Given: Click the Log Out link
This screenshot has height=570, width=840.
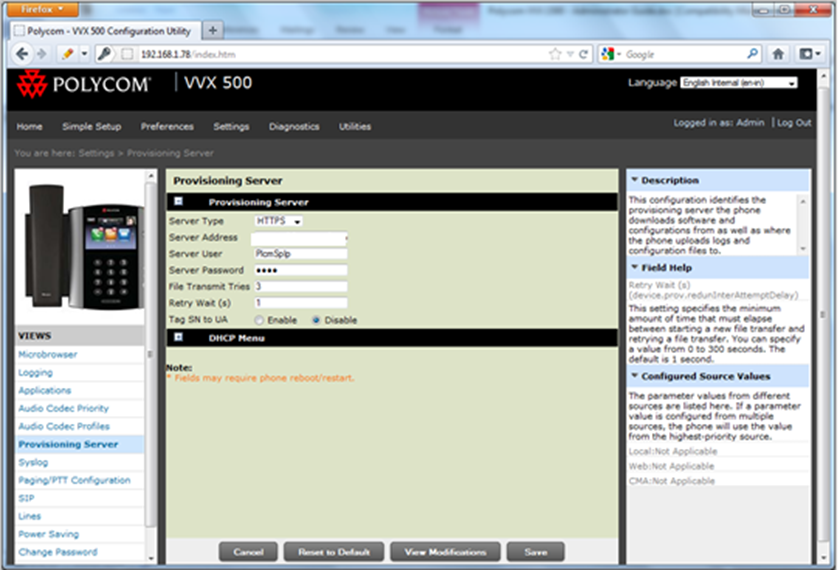Looking at the screenshot, I should click(794, 123).
